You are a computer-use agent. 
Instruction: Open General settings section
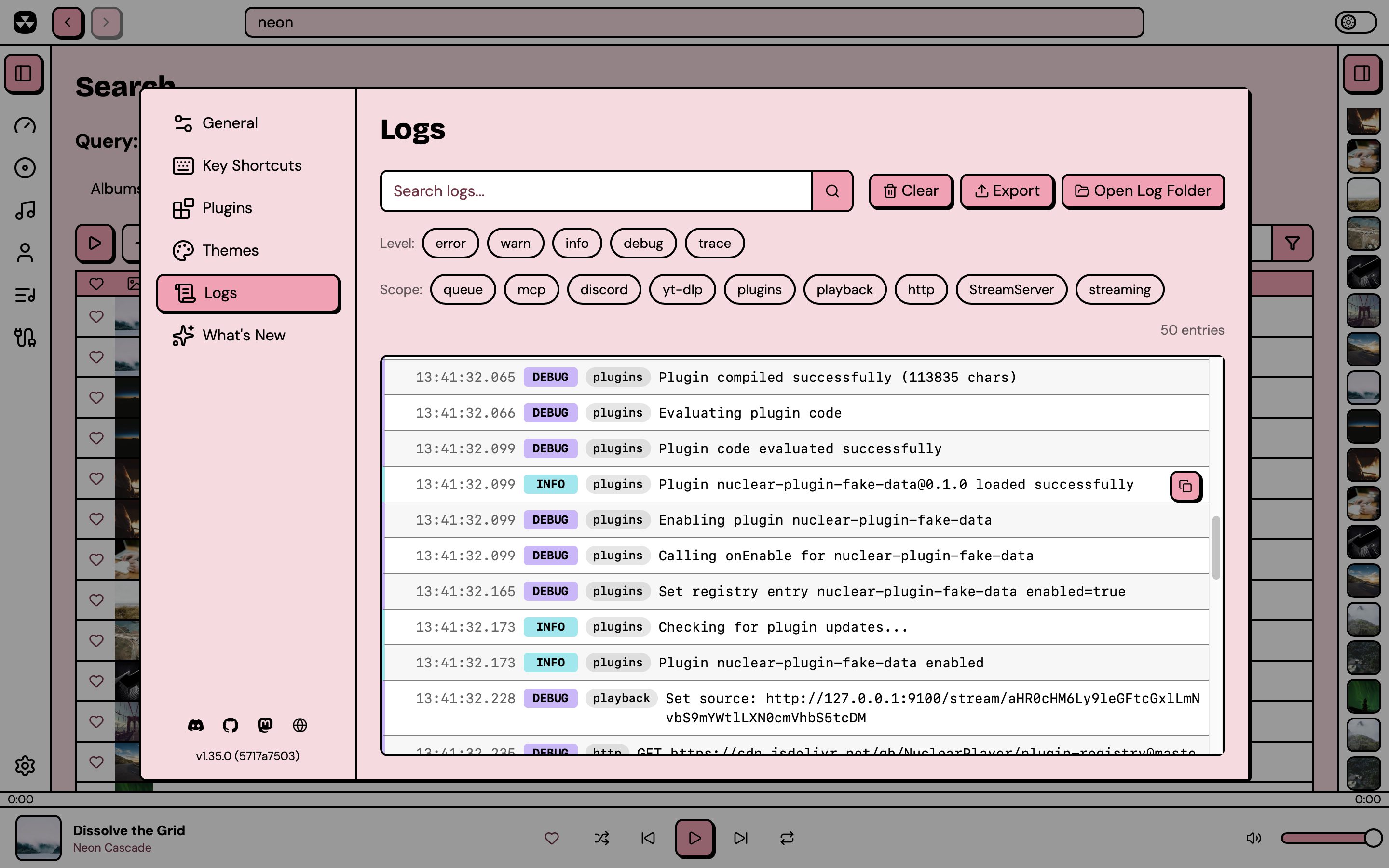pos(248,123)
